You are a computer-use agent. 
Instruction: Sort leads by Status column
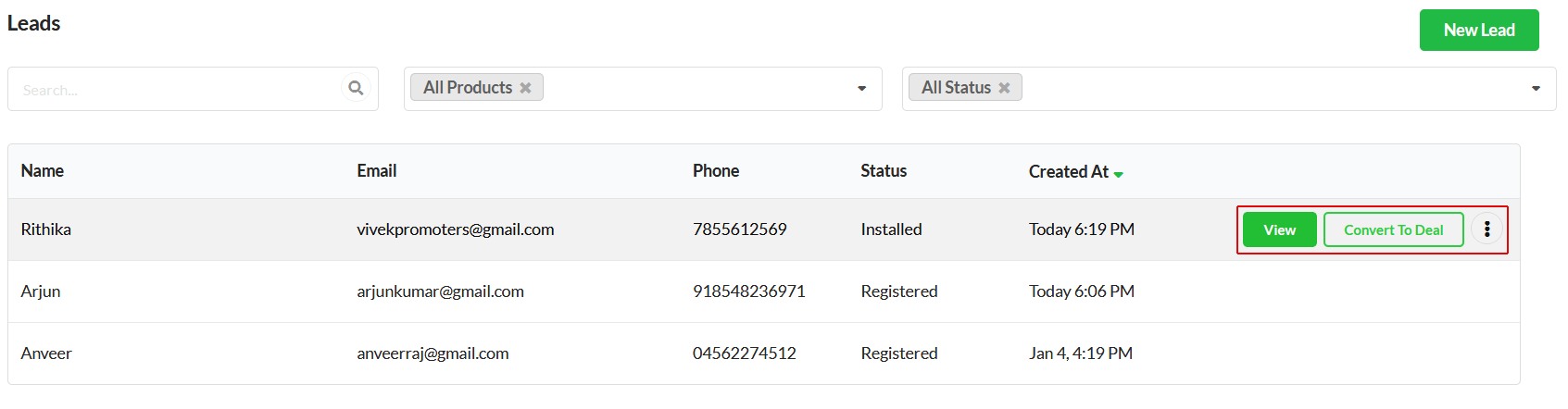[x=884, y=171]
